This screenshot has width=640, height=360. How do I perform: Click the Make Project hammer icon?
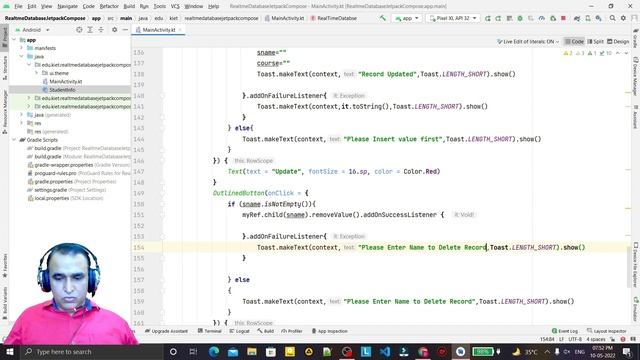[382, 18]
